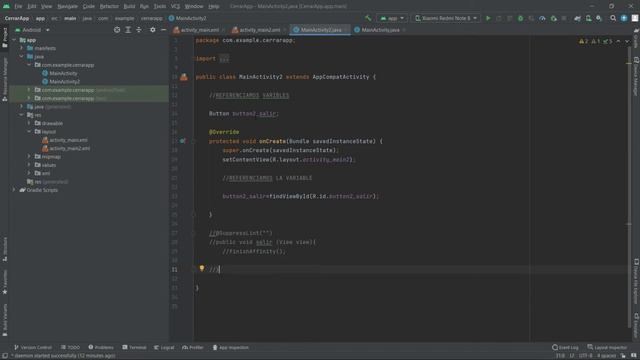This screenshot has width=640, height=360.
Task: Collapse the res folder
Action: (22, 115)
